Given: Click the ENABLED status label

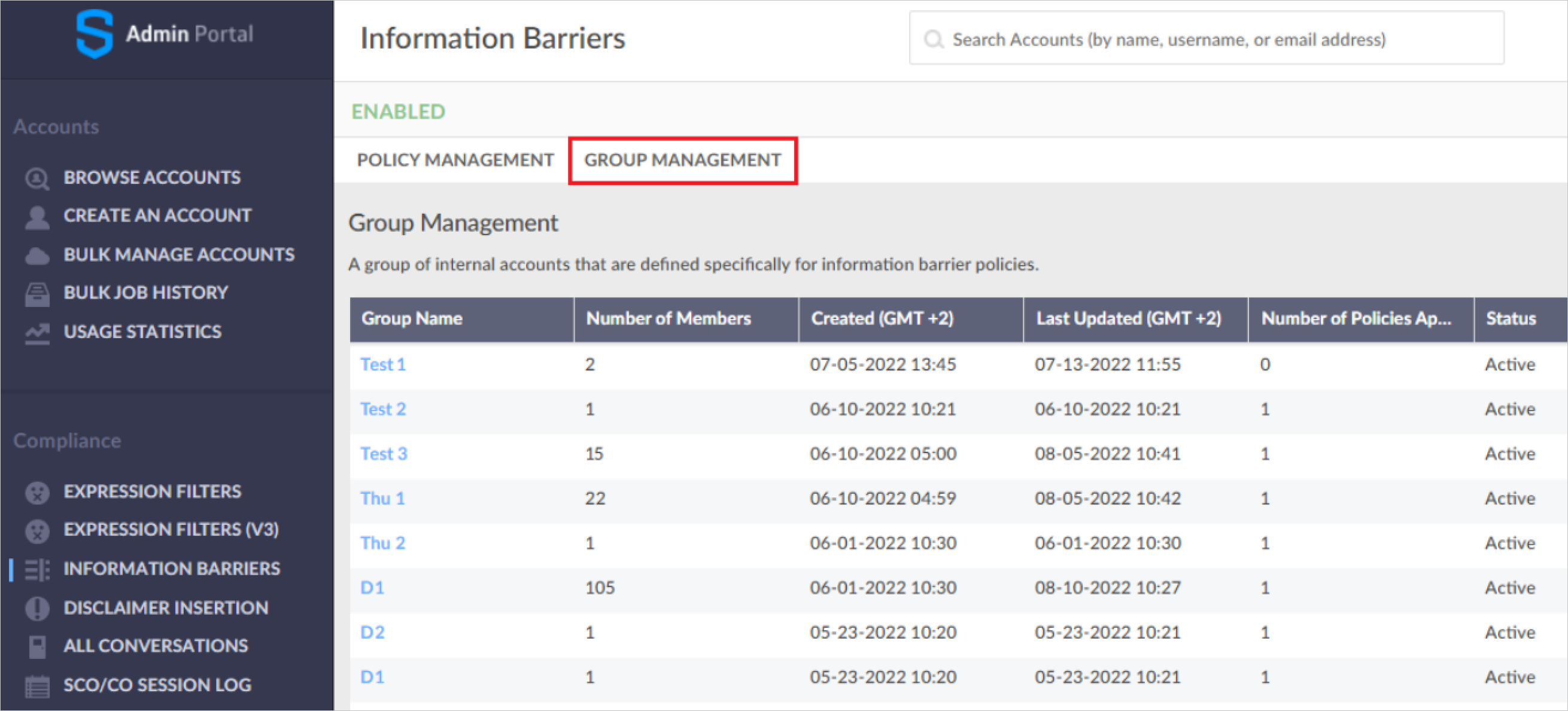Looking at the screenshot, I should tap(398, 112).
